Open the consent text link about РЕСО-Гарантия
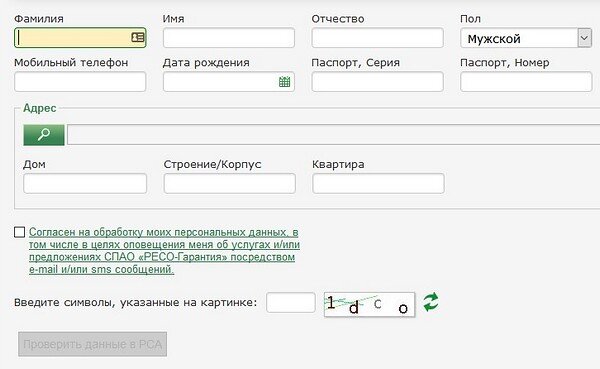Viewport: 600px width, 369px height. click(x=165, y=250)
